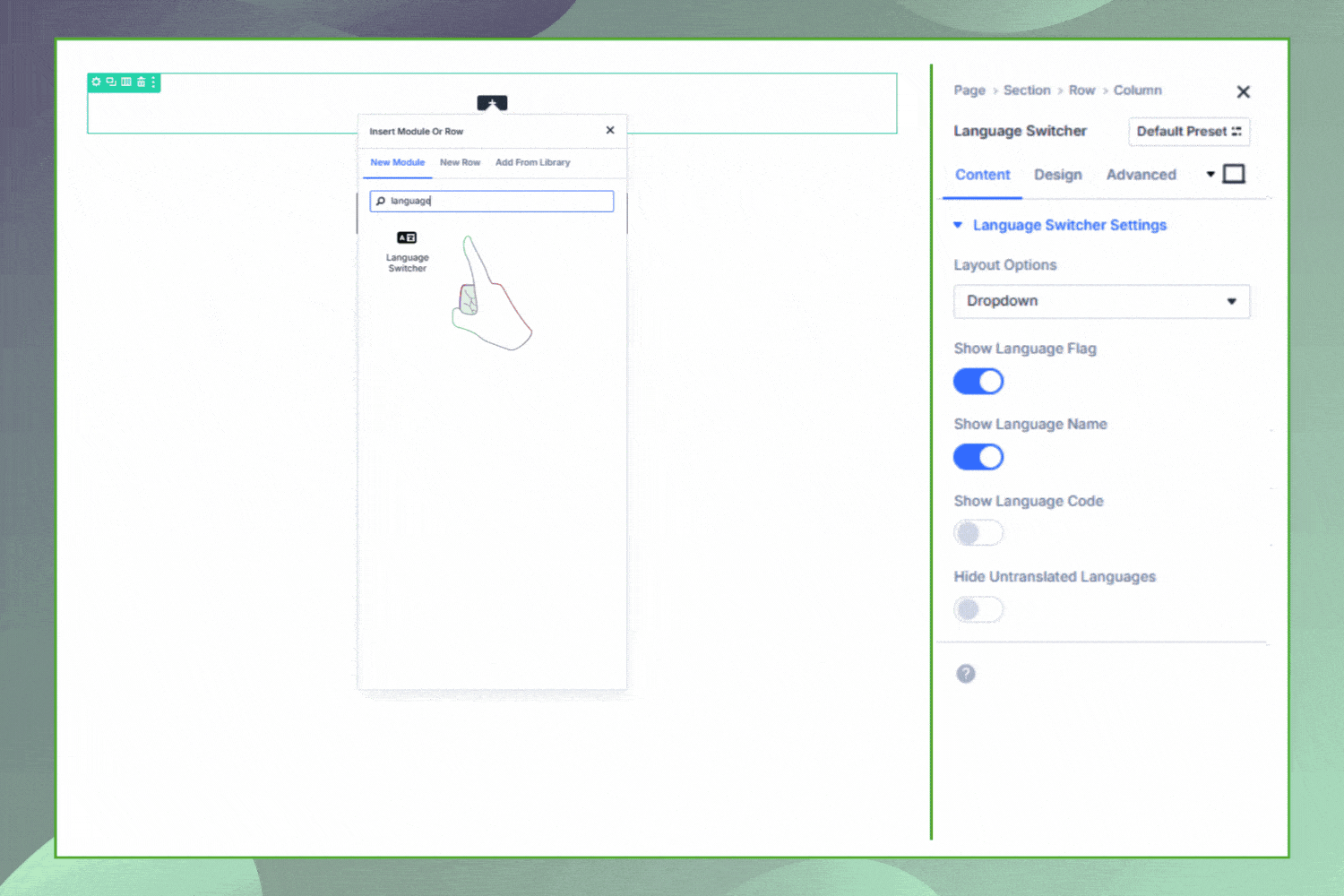Click the desktop view icon in settings panel
Image resolution: width=1344 pixels, height=896 pixels.
[1234, 174]
